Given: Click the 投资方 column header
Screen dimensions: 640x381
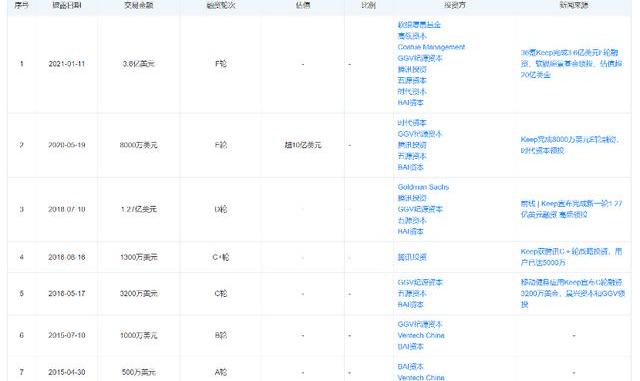Looking at the screenshot, I should 455,5.
